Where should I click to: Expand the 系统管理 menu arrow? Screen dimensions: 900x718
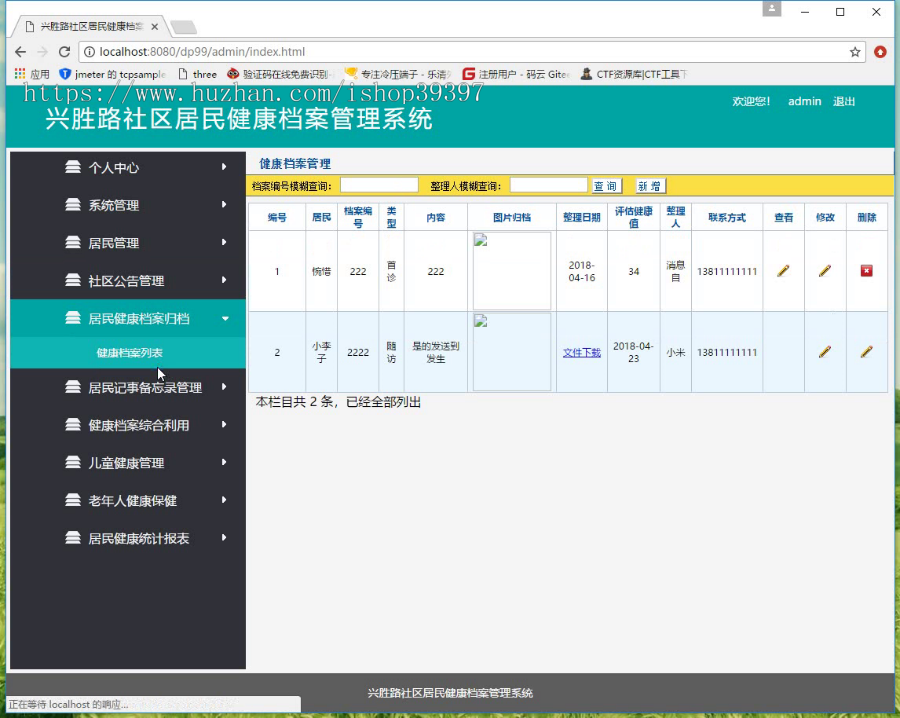click(x=224, y=205)
